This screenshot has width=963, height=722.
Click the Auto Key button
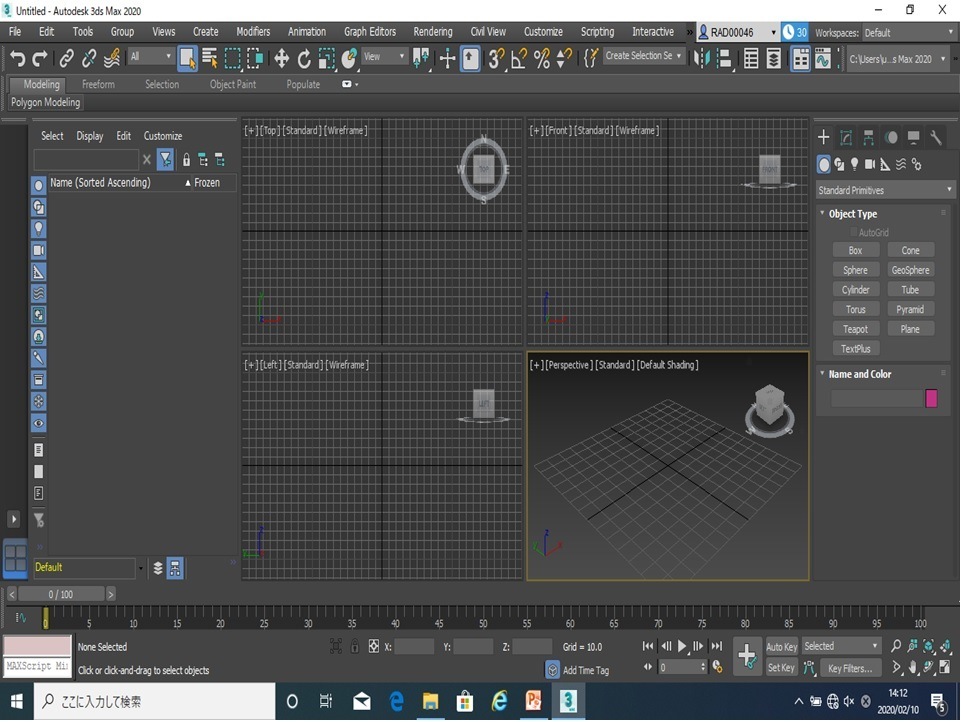tap(781, 646)
